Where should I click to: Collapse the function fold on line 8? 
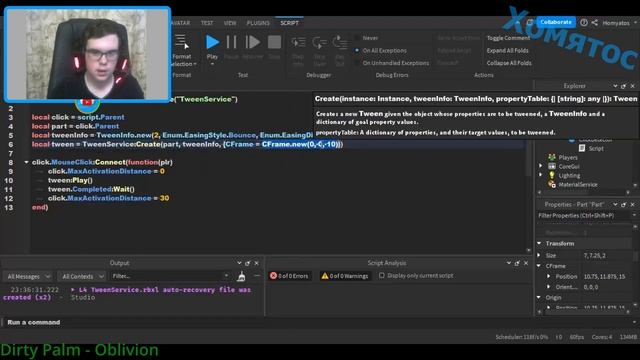click(27, 162)
